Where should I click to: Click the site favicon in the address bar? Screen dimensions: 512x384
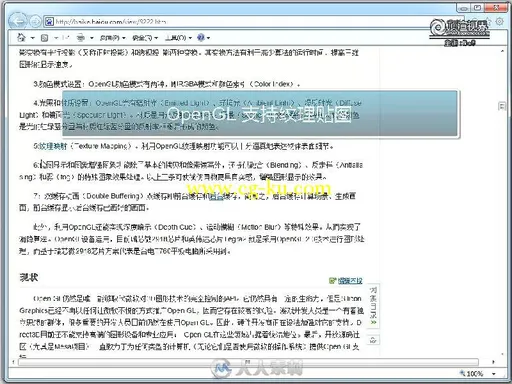49,22
